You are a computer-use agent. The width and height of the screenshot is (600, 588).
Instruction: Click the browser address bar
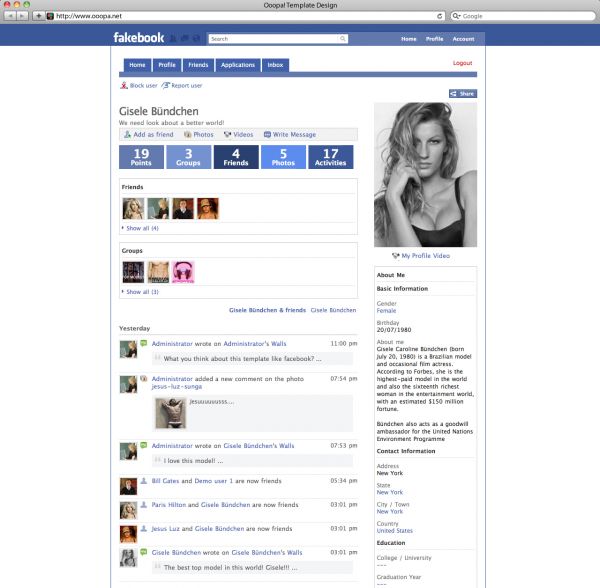[x=245, y=16]
